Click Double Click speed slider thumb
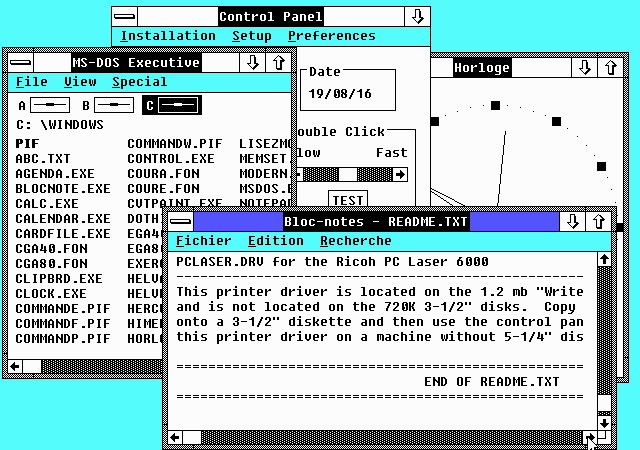Screen dimensions: 640x450 (348, 175)
